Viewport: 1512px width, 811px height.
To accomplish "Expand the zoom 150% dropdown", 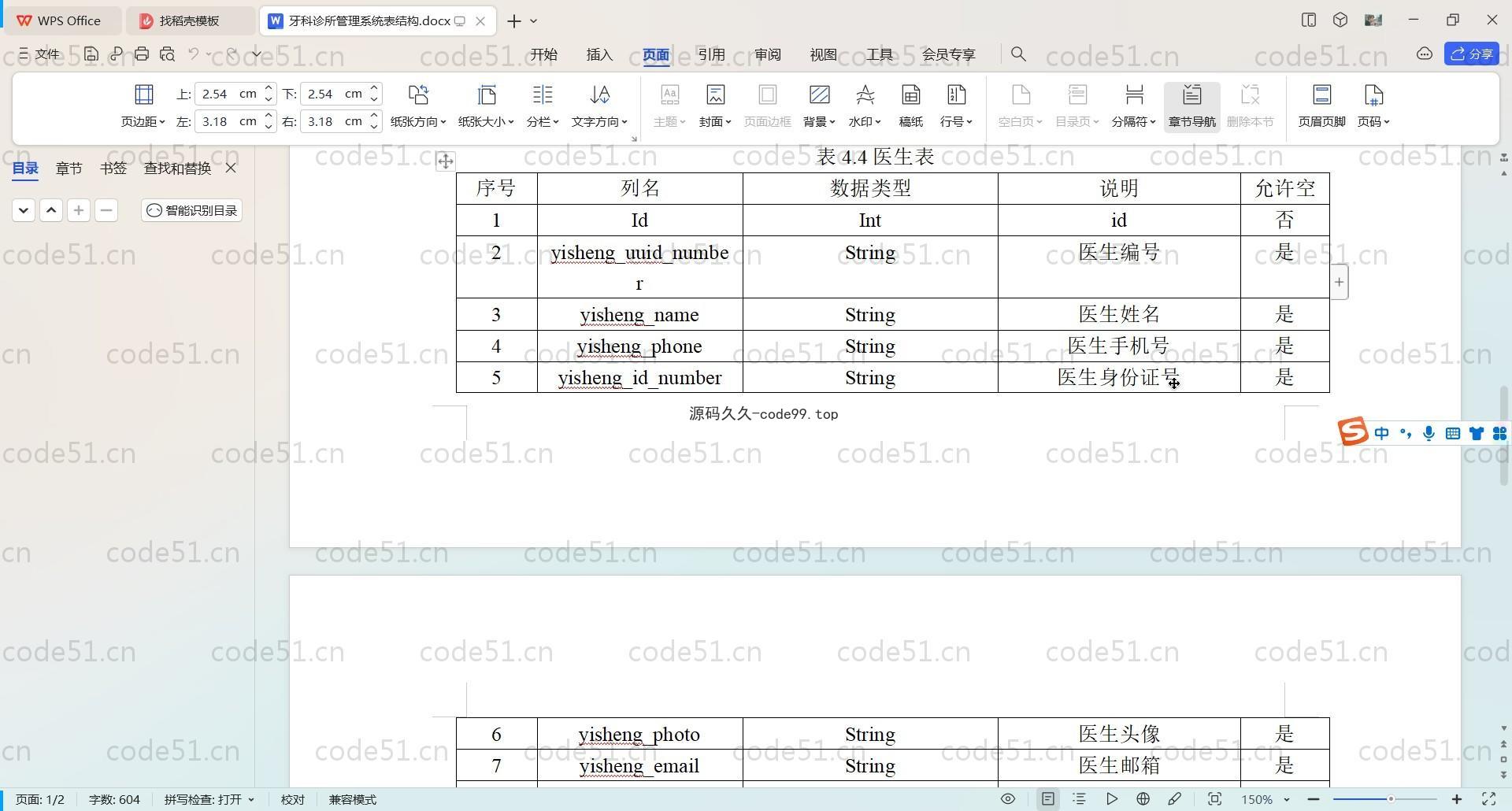I will click(x=1286, y=800).
